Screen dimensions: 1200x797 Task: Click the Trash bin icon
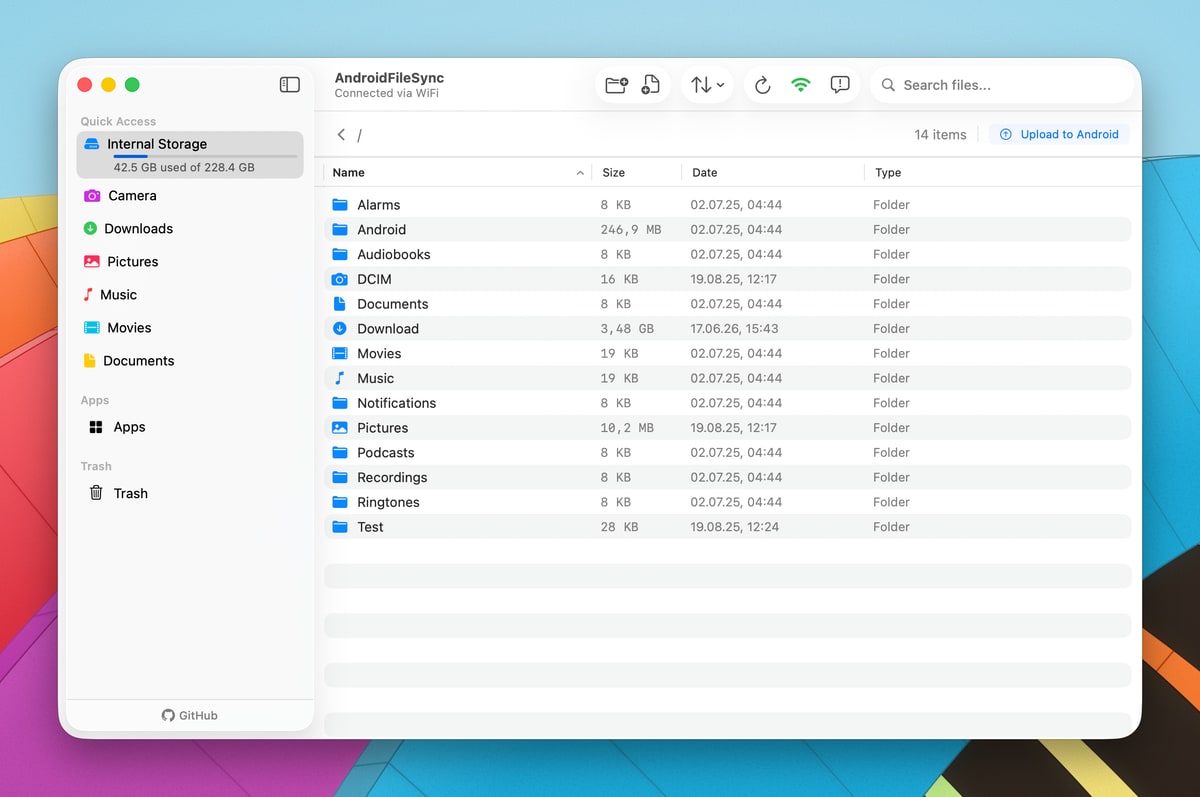click(x=96, y=493)
